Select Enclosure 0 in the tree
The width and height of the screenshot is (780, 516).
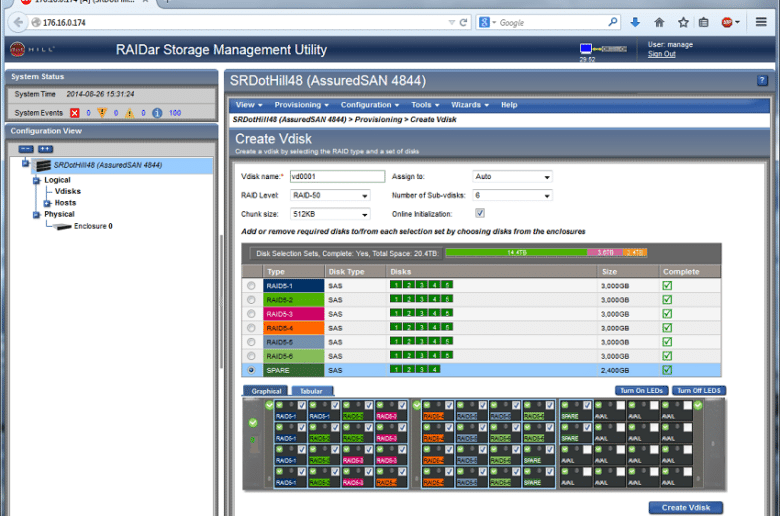click(x=93, y=226)
